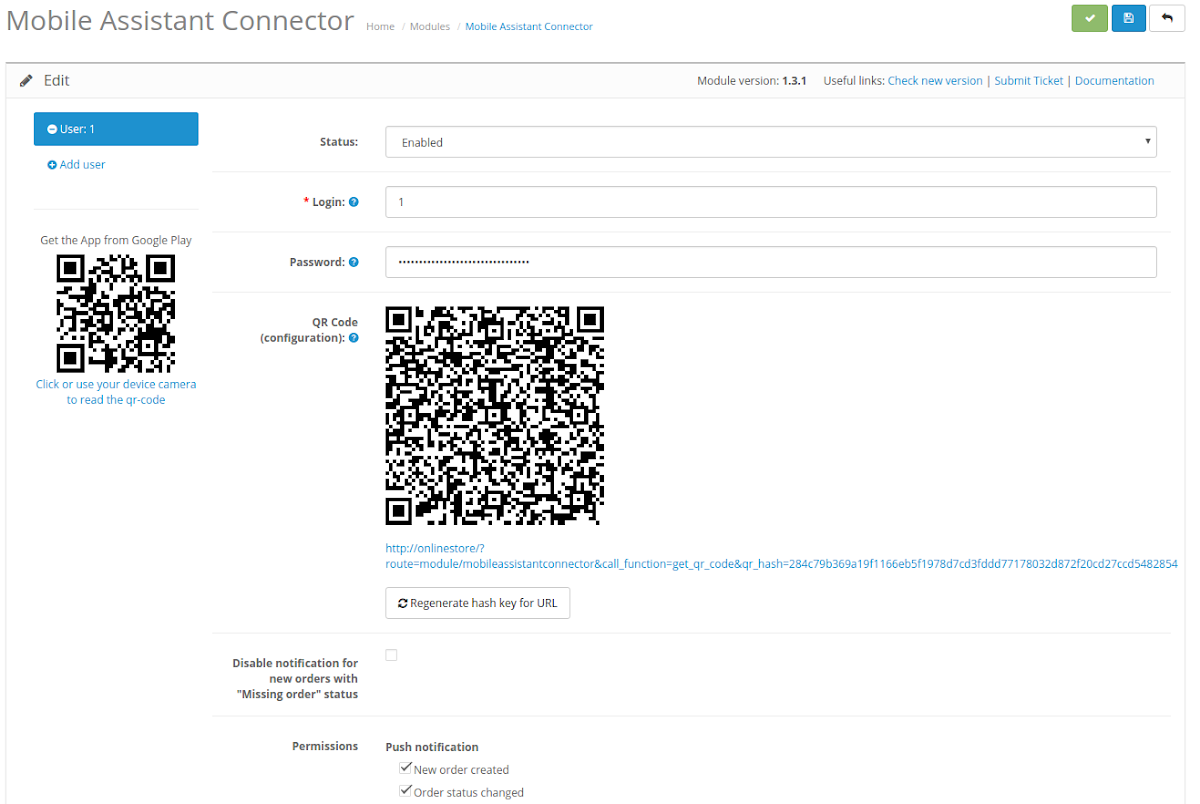
Task: Click the help icon beside Password
Action: pyautogui.click(x=353, y=262)
